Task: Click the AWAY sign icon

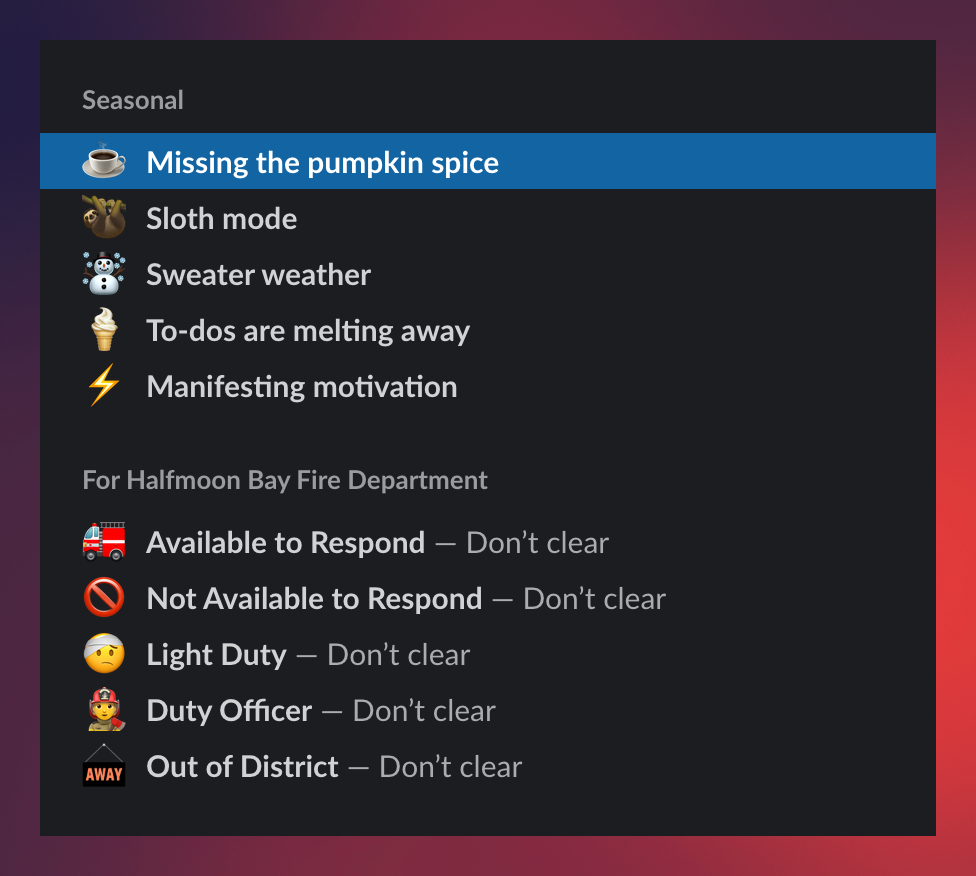Action: [x=104, y=767]
